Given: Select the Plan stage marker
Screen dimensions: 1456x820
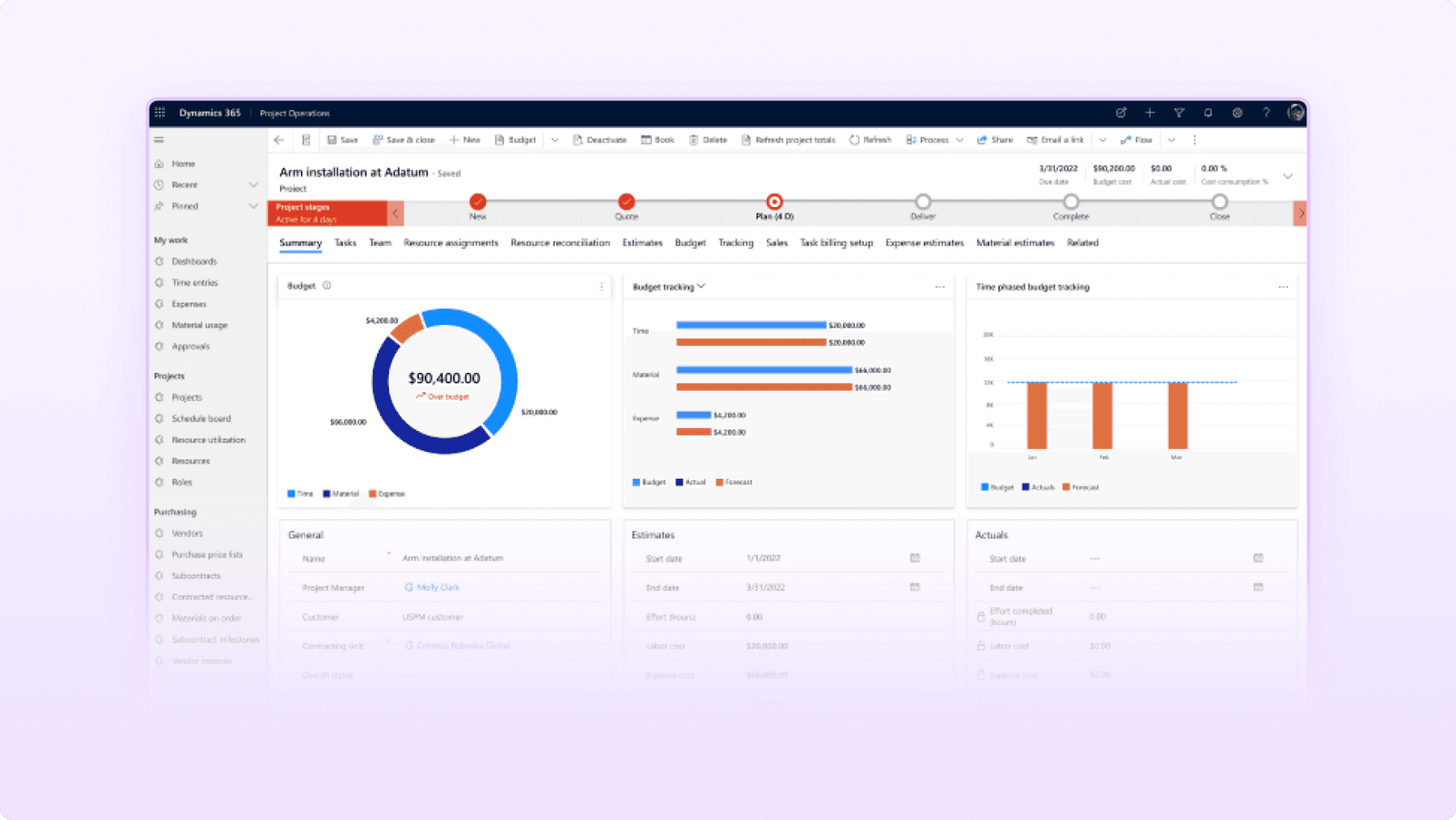Looking at the screenshot, I should coord(774,201).
